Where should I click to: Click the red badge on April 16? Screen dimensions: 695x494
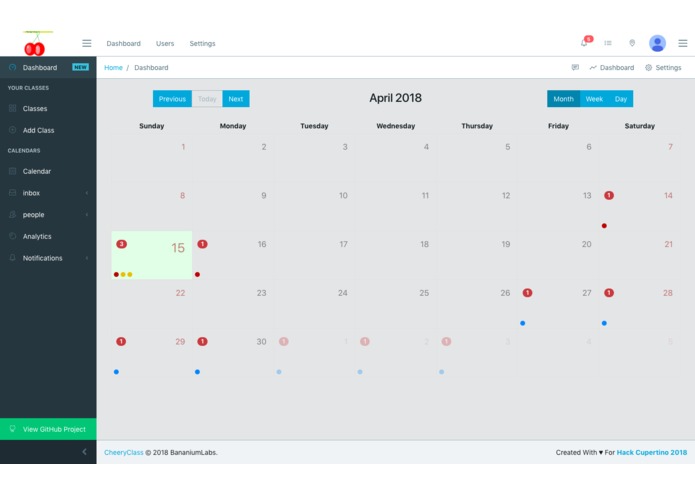pyautogui.click(x=203, y=244)
